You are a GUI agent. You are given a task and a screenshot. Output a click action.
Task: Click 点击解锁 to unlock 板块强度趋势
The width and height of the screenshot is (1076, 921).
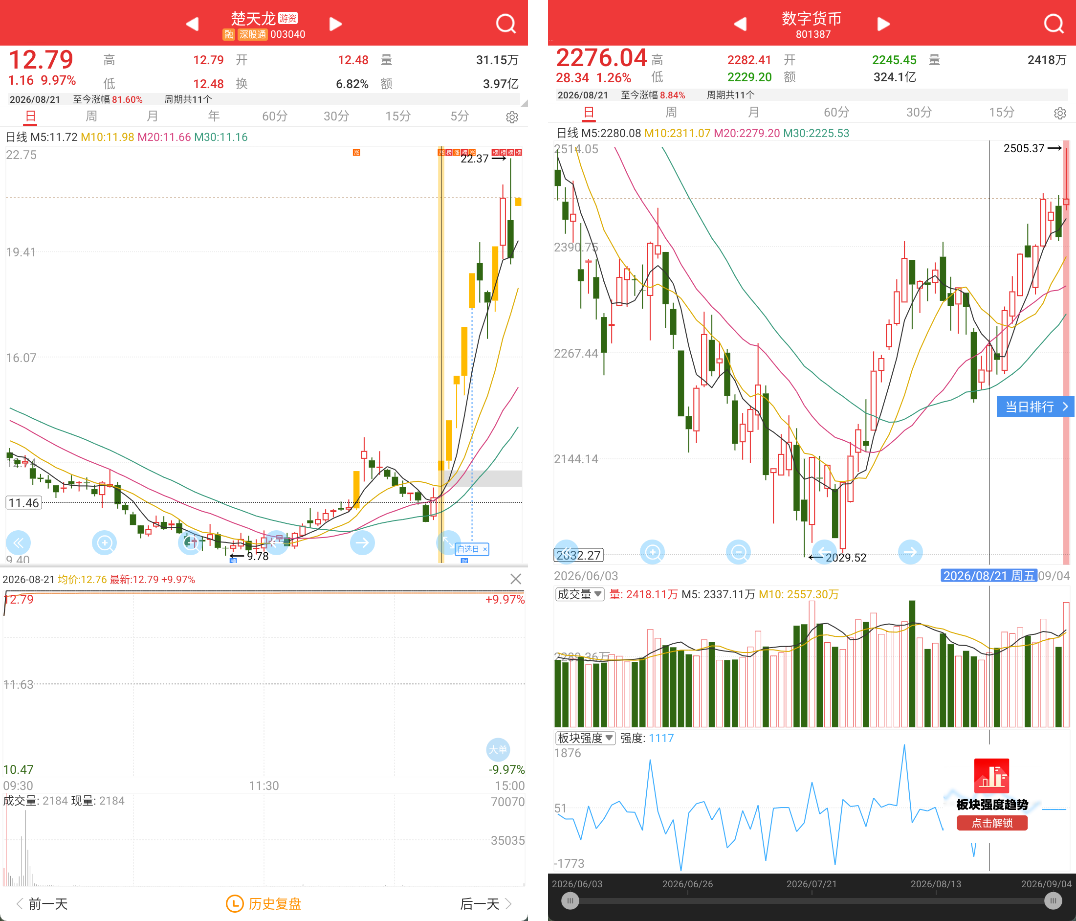click(x=992, y=823)
